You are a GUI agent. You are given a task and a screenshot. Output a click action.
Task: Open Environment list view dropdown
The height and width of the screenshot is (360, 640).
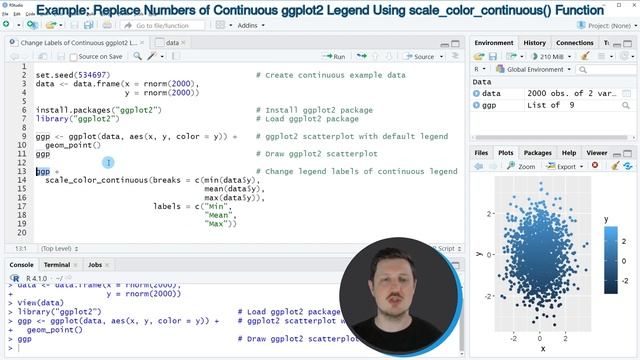tap(605, 56)
